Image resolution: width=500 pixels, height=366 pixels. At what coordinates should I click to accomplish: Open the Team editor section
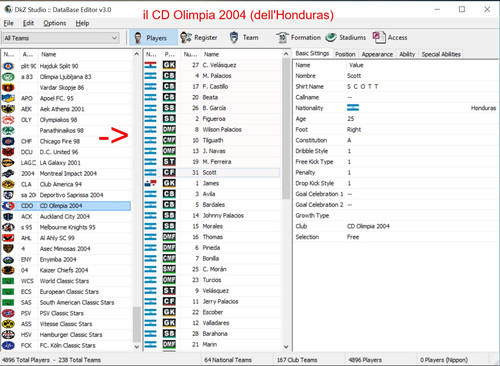tap(244, 38)
